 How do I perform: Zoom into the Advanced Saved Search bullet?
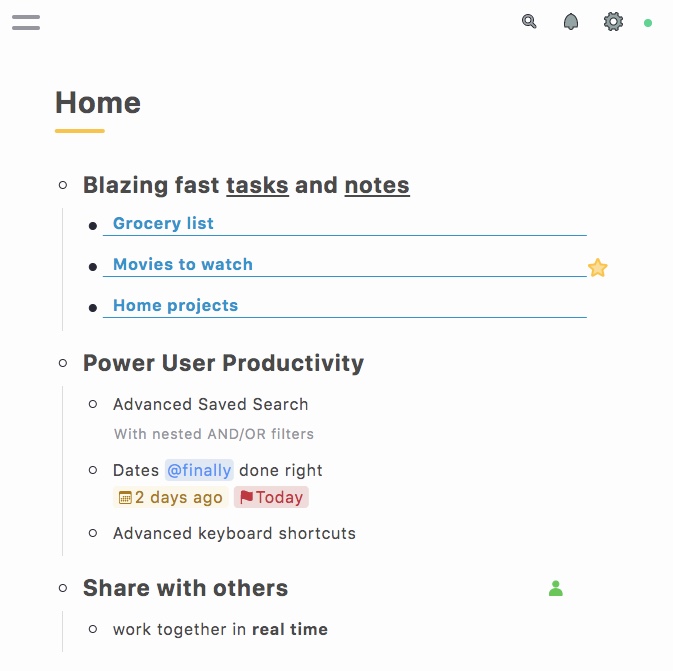(93, 404)
